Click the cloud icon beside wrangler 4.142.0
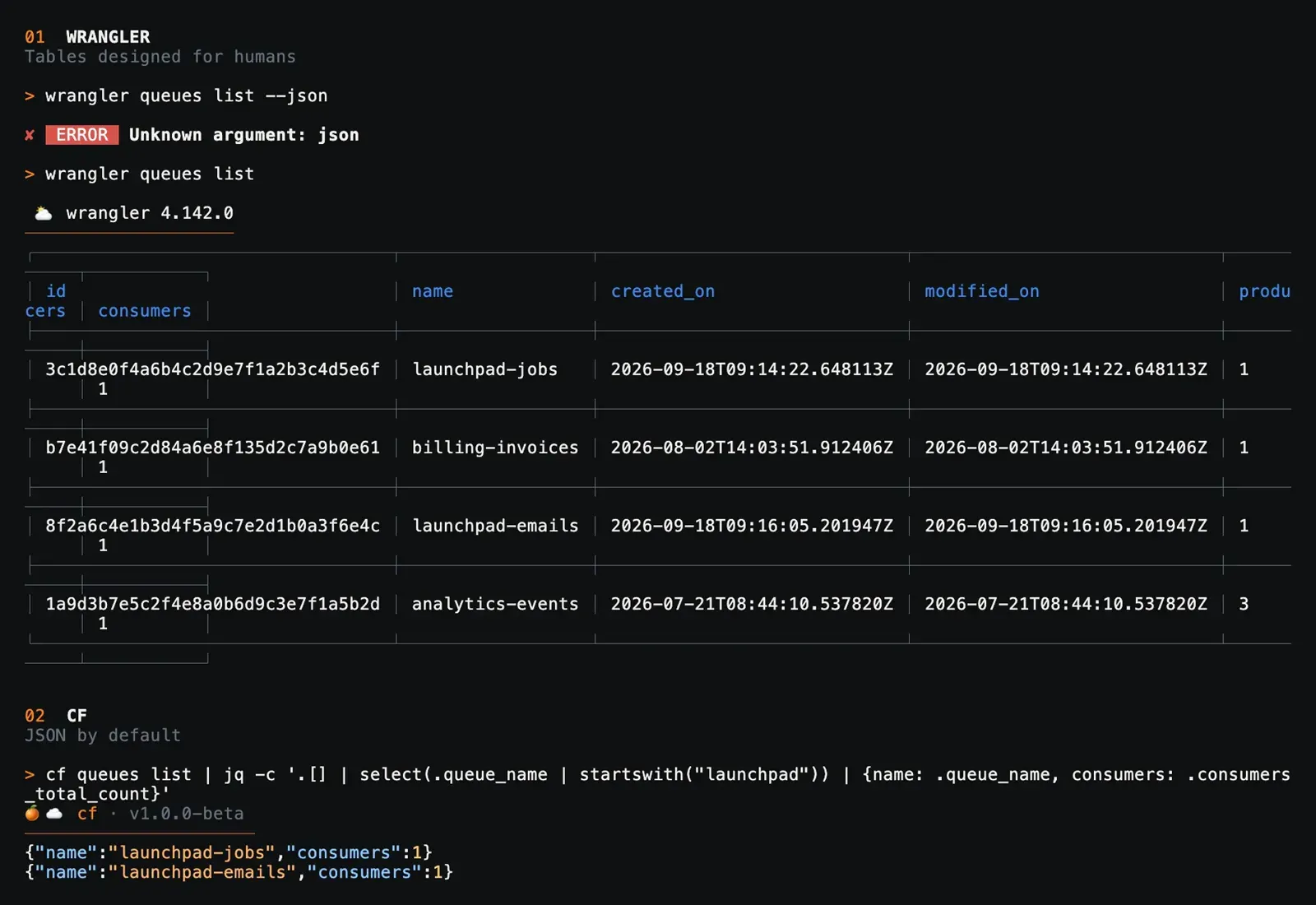The height and width of the screenshot is (905, 1316). (x=44, y=214)
